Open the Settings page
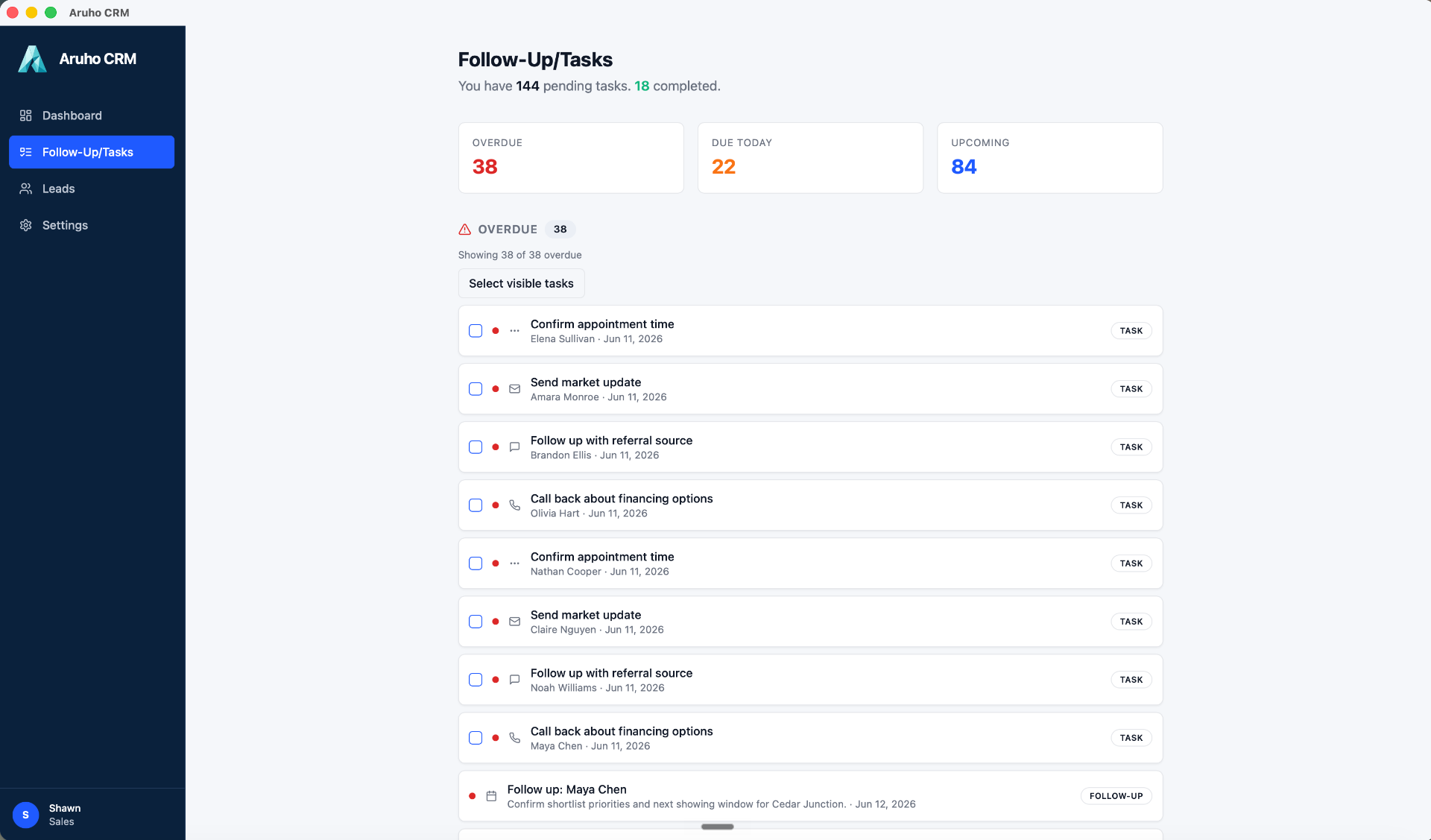This screenshot has width=1431, height=840. point(92,225)
